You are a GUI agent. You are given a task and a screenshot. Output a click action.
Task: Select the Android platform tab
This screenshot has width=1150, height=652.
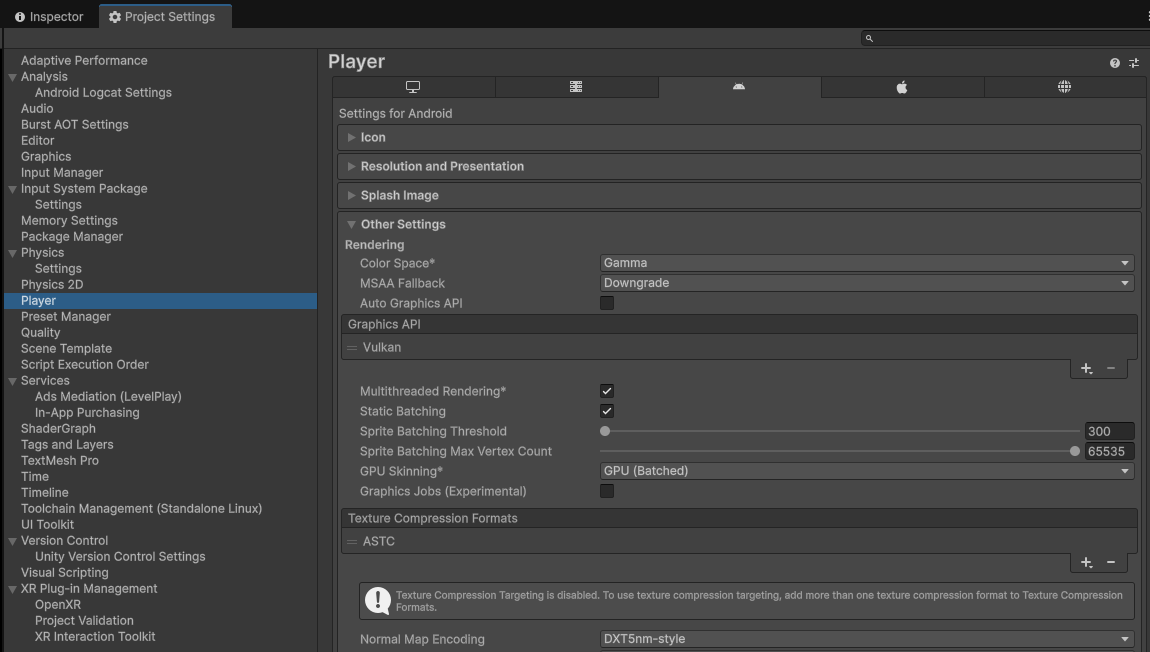[739, 87]
